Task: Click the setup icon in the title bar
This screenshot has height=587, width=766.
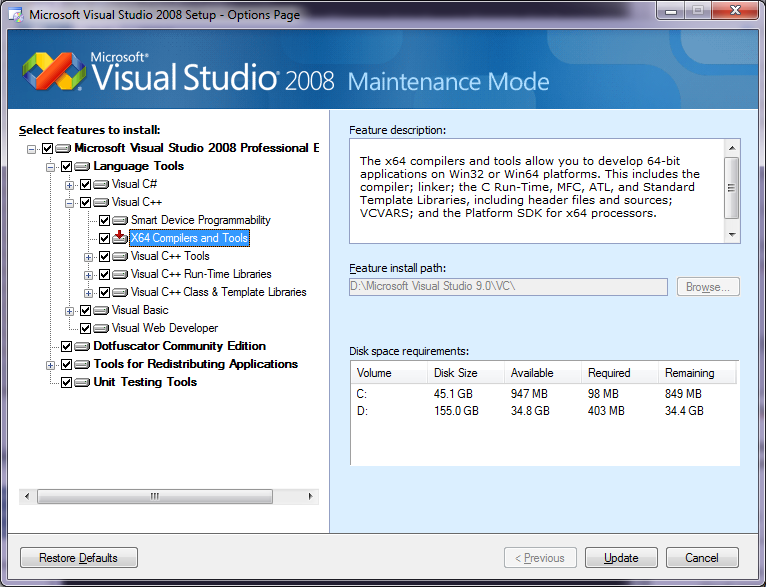Action: point(16,15)
